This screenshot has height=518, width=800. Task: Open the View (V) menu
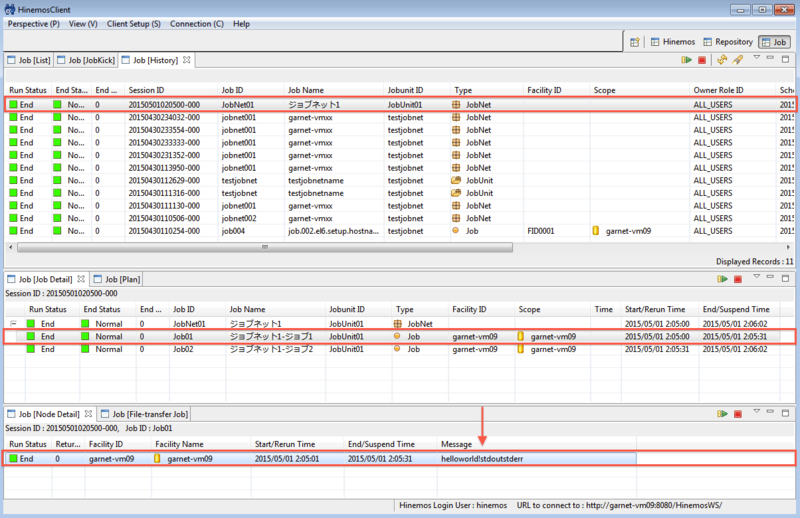pos(83,24)
